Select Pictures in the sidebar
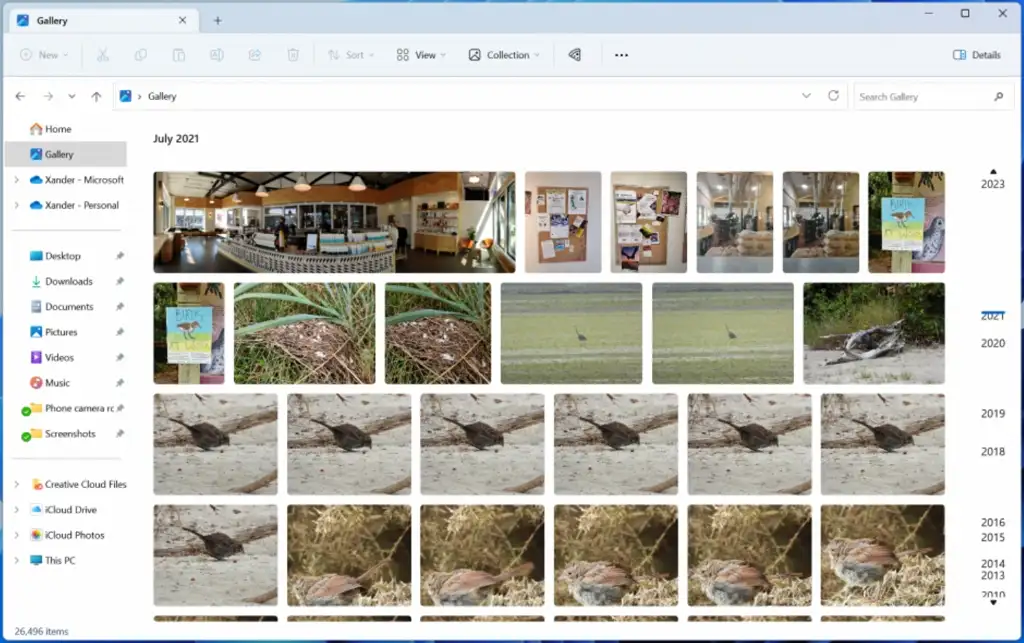Image resolution: width=1024 pixels, height=643 pixels. click(62, 332)
